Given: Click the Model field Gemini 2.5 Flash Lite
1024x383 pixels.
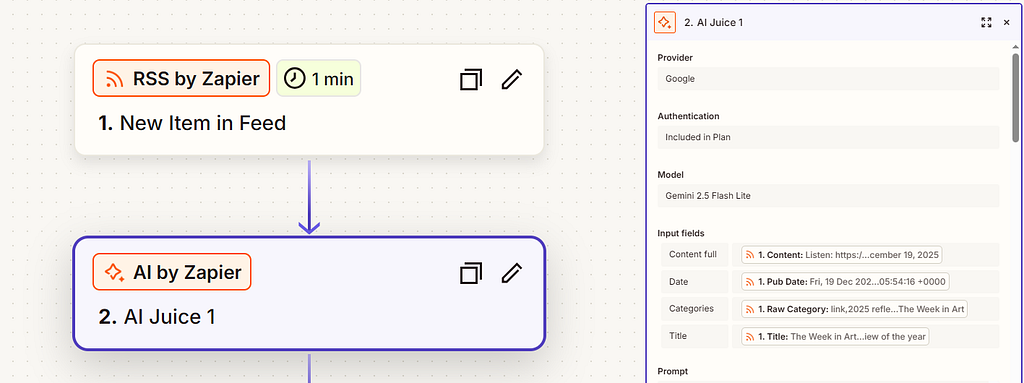Looking at the screenshot, I should click(828, 195).
